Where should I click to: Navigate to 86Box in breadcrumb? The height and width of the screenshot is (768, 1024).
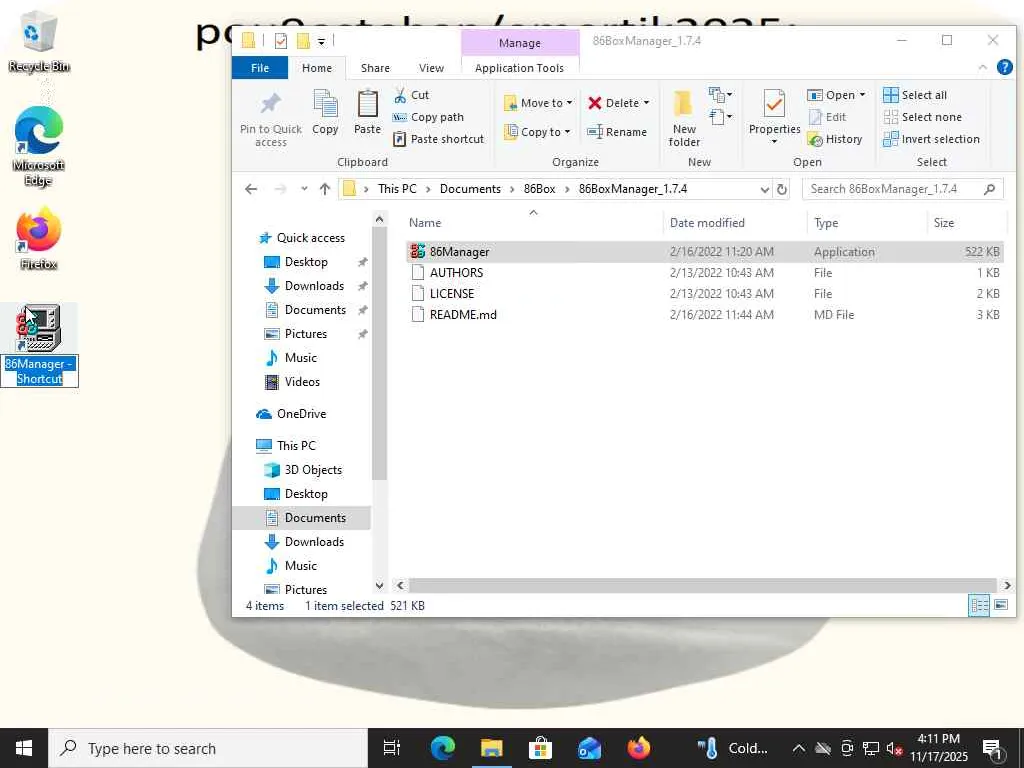[539, 189]
